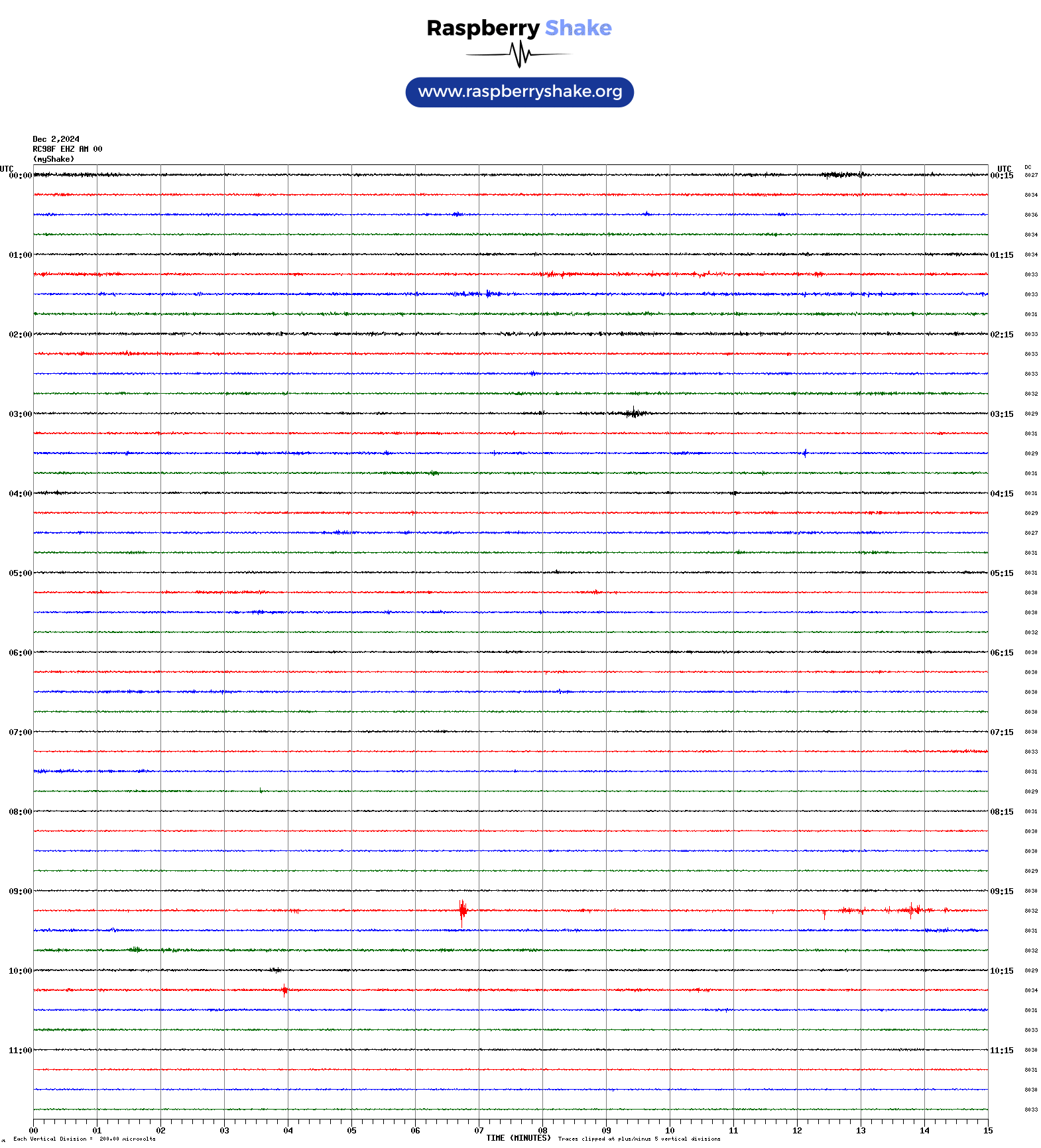The image size is (1041, 1148).
Task: Click the 05:15 right-side time label
Action: [1002, 573]
